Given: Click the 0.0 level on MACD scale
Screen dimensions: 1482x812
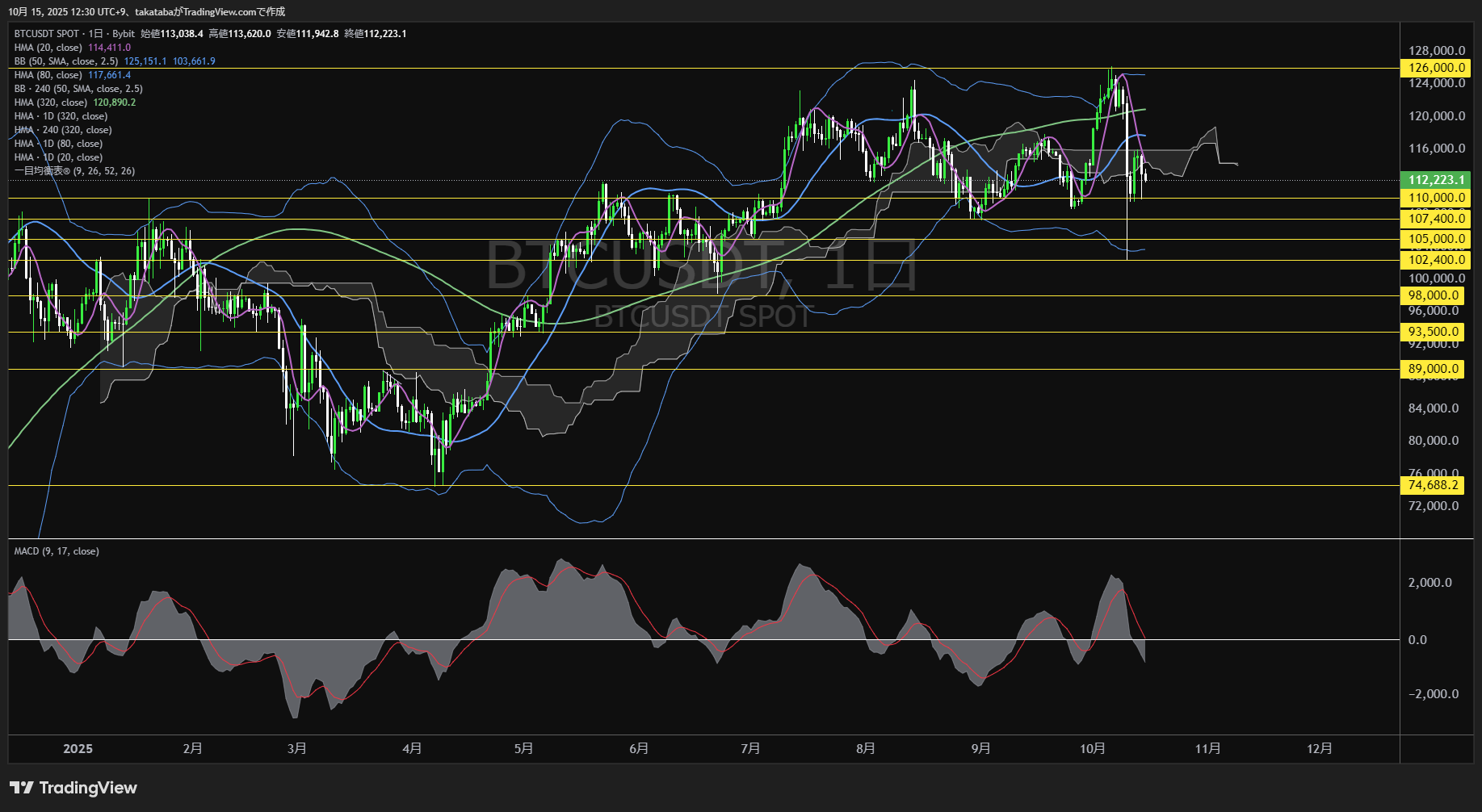Looking at the screenshot, I should [1417, 640].
